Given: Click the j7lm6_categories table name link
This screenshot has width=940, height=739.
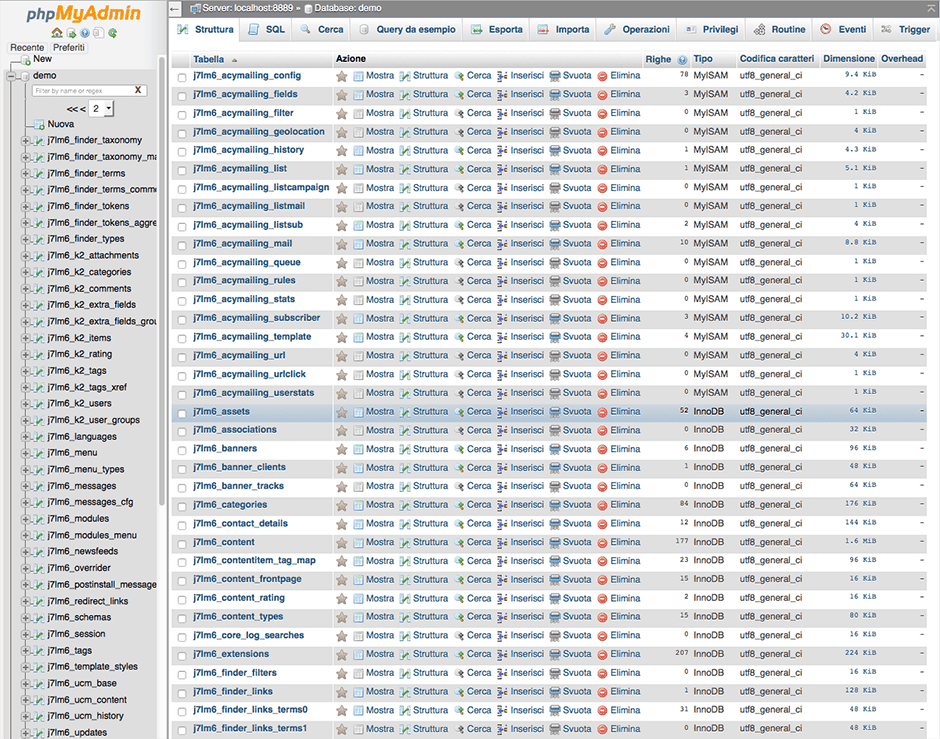Looking at the screenshot, I should tap(230, 505).
